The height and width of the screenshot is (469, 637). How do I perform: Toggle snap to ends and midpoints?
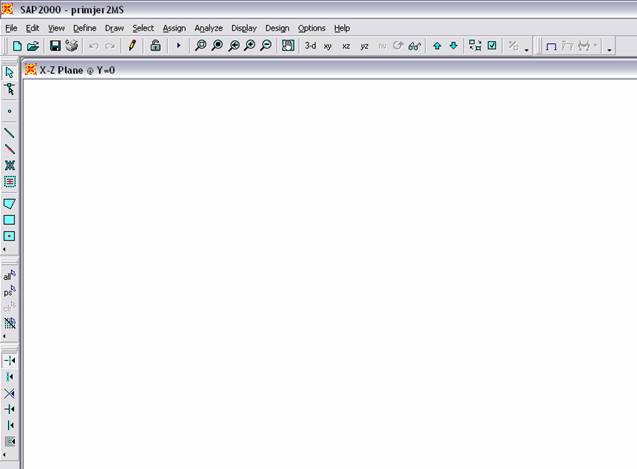coord(9,377)
